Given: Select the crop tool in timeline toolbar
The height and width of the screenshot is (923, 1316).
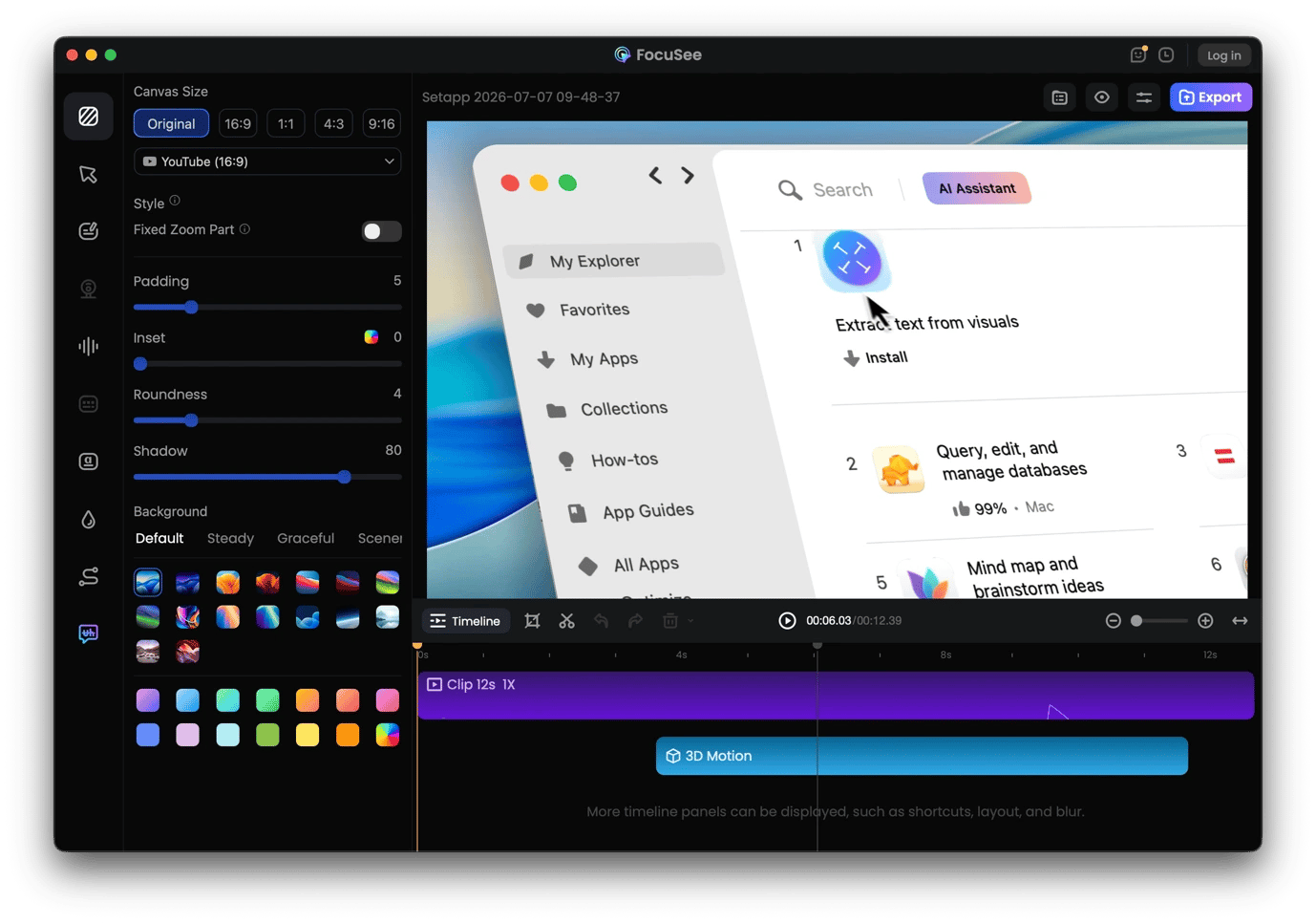Looking at the screenshot, I should pos(533,621).
